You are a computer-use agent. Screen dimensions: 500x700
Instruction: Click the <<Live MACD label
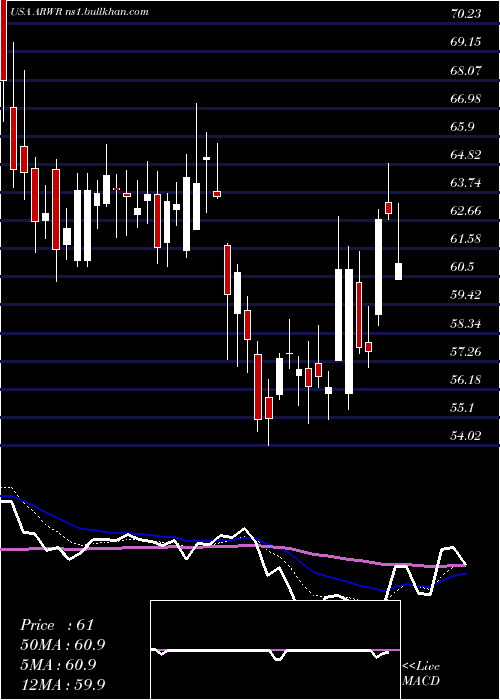point(421,674)
